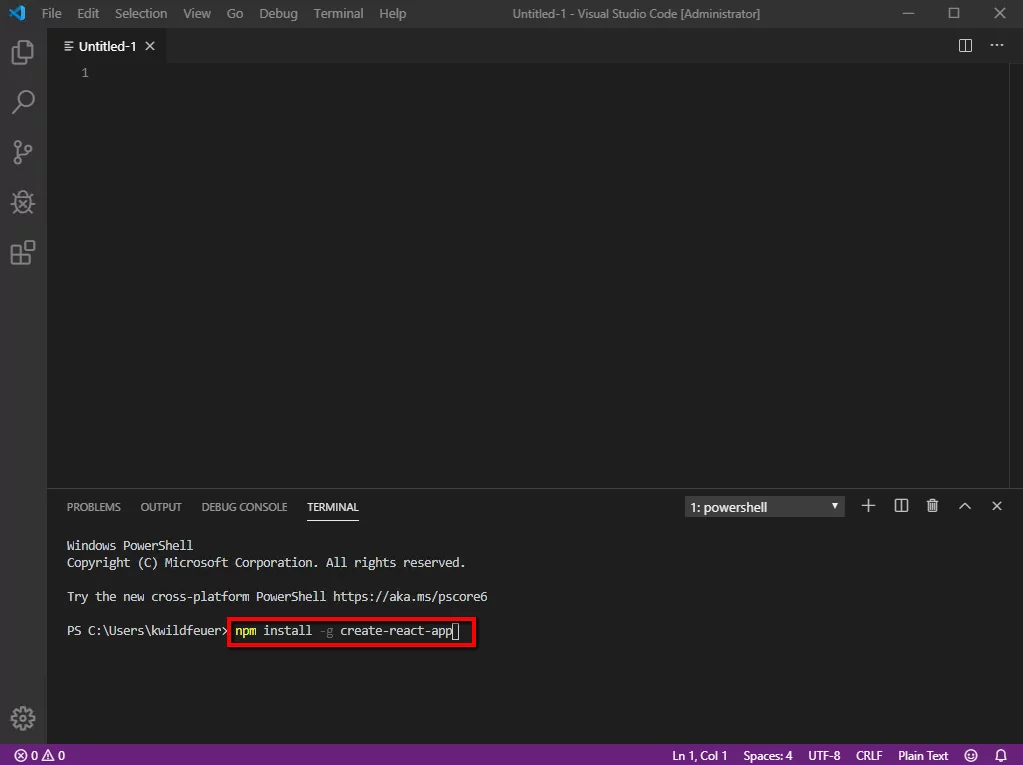Kill terminal with trash icon
The image size is (1023, 765).
(932, 506)
